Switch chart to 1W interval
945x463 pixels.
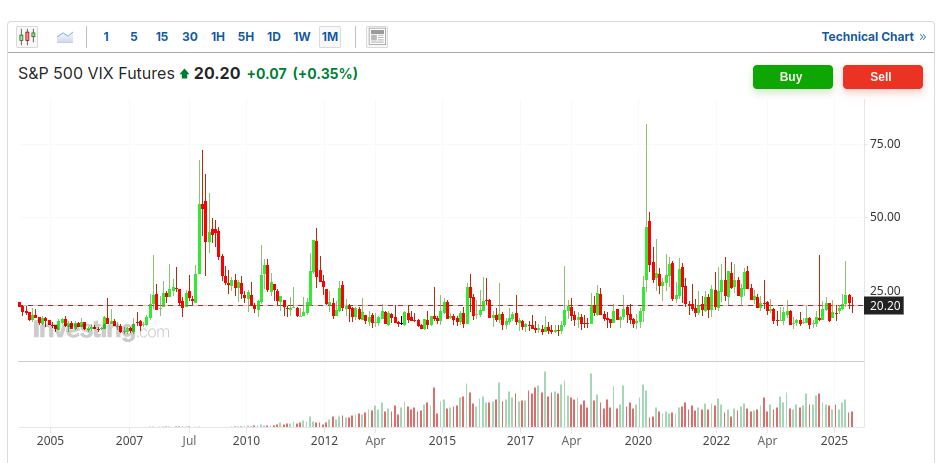(x=302, y=37)
